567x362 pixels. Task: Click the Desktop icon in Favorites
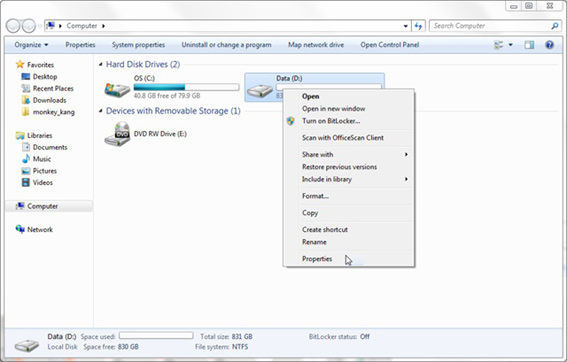pyautogui.click(x=25, y=77)
